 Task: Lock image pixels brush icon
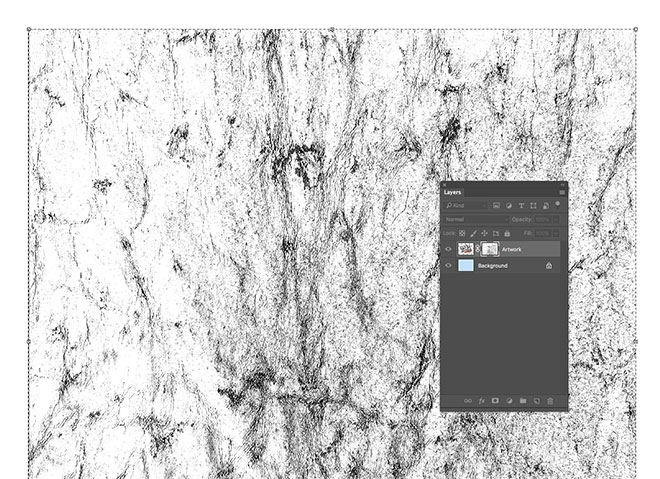pos(474,233)
